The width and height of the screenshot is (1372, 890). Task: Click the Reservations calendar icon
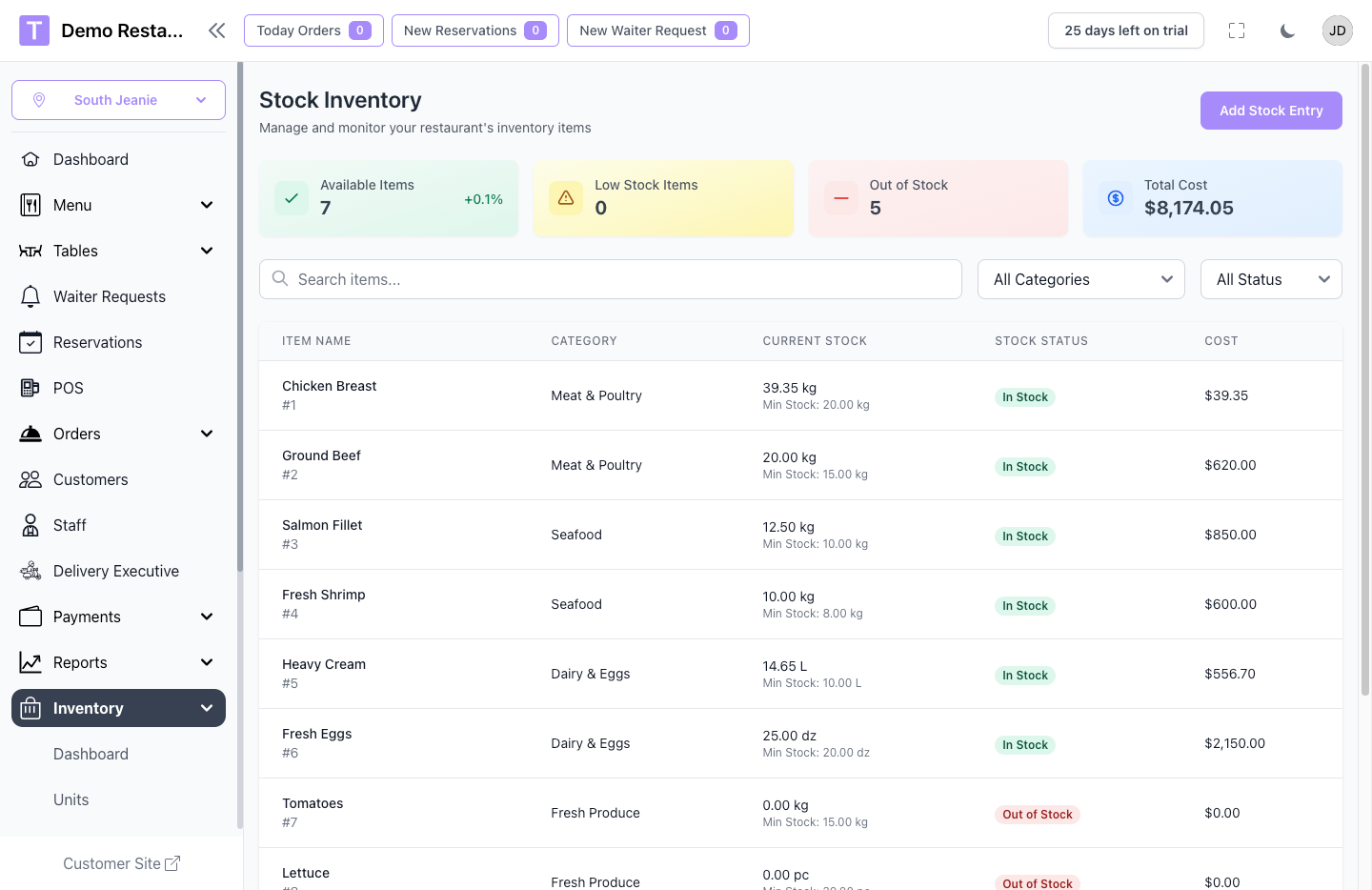click(x=30, y=342)
